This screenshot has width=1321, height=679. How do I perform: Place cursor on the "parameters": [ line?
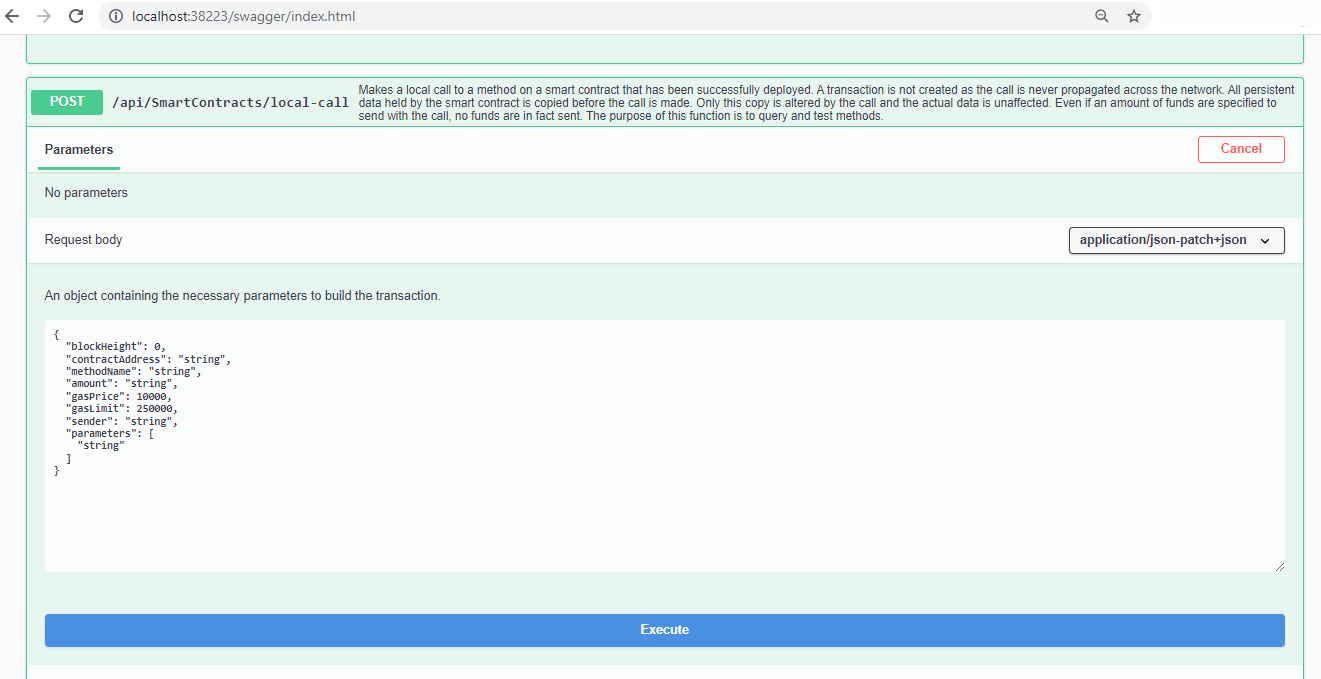(x=110, y=434)
